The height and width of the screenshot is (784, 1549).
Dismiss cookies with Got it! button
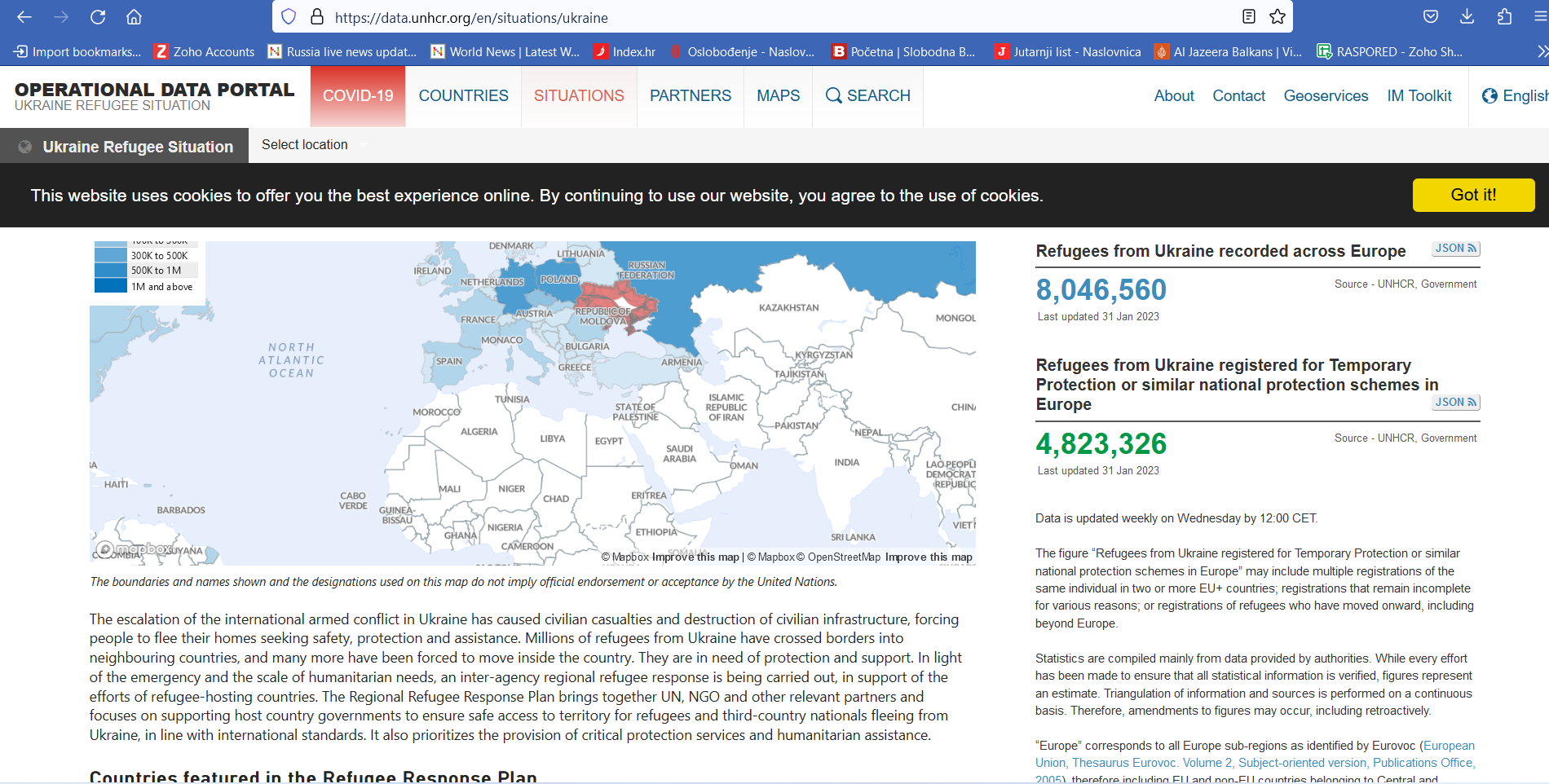tap(1472, 195)
